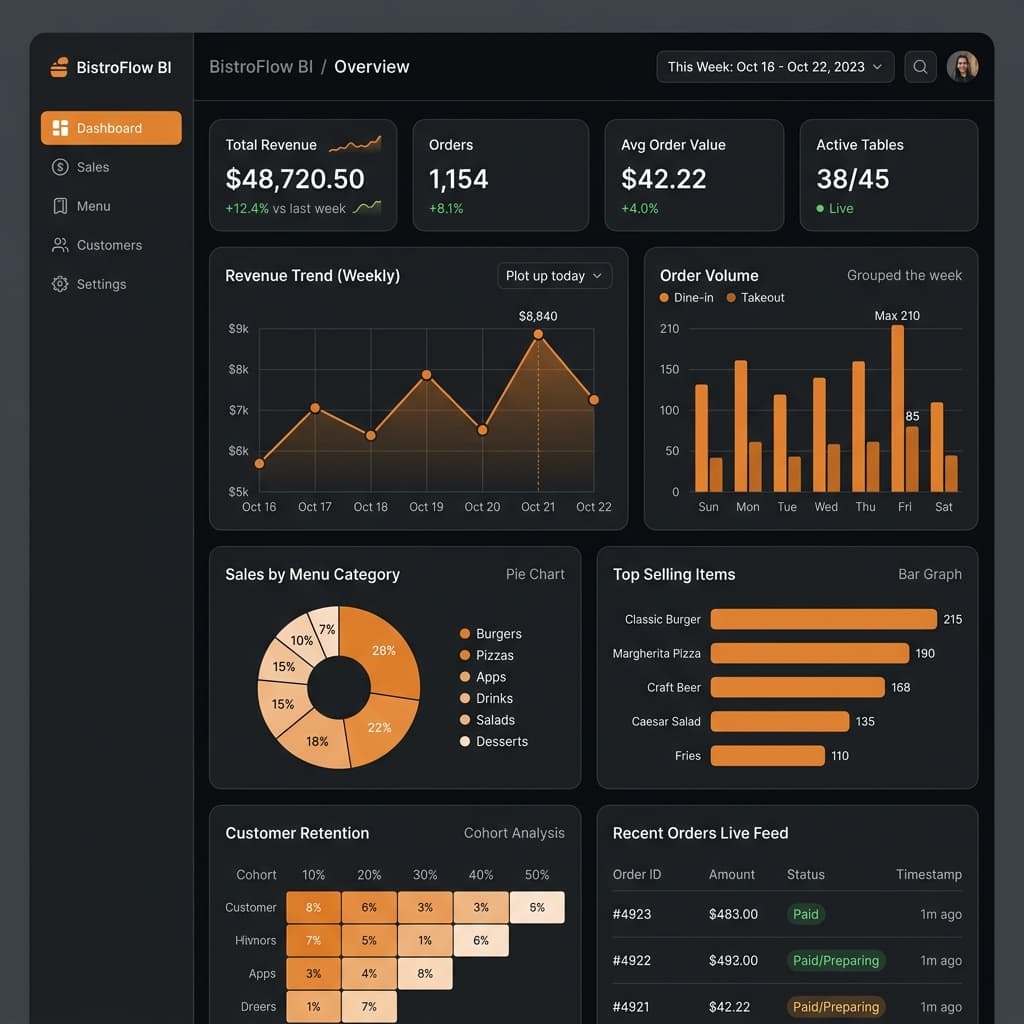The width and height of the screenshot is (1024, 1024).
Task: Click the Paid status badge for order #4923
Action: pyautogui.click(x=806, y=914)
